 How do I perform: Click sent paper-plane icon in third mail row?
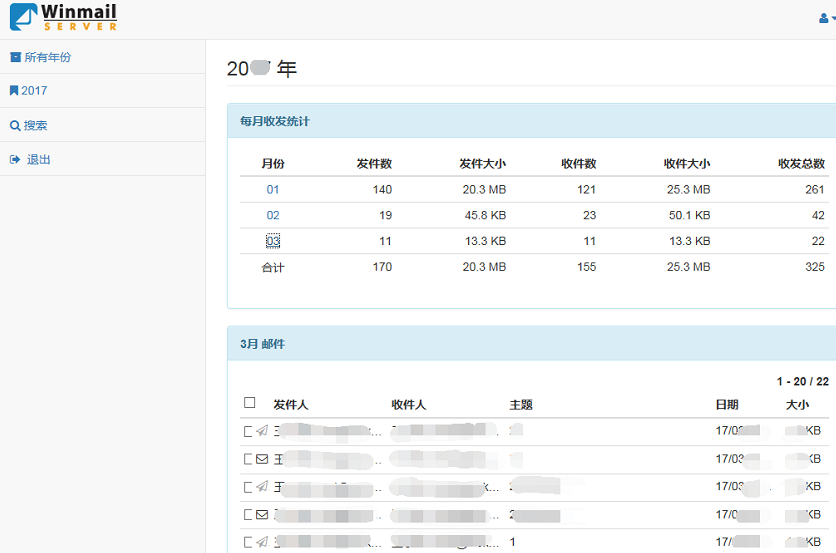pos(262,486)
